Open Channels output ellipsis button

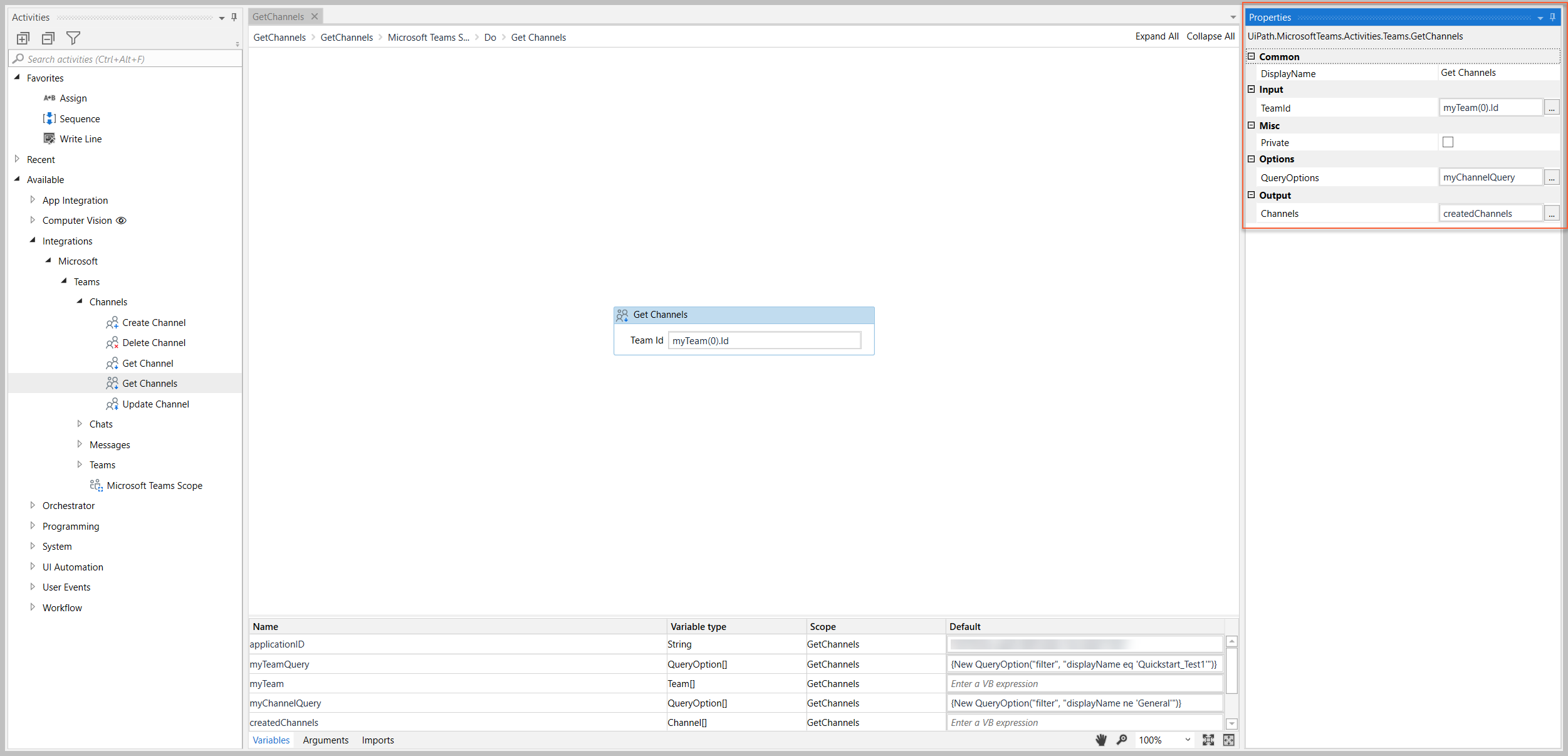1552,214
